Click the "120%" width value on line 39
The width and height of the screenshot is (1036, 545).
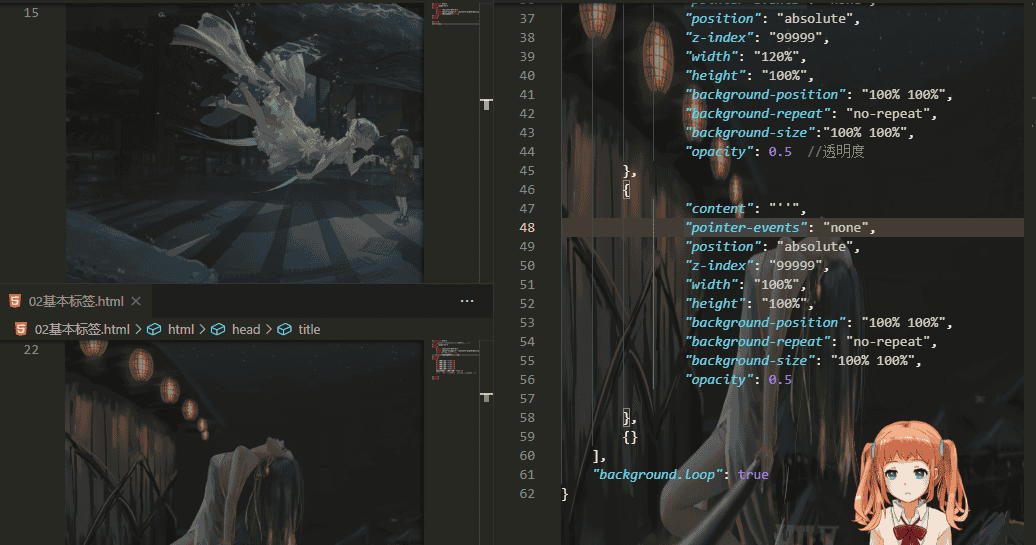pyautogui.click(x=779, y=57)
